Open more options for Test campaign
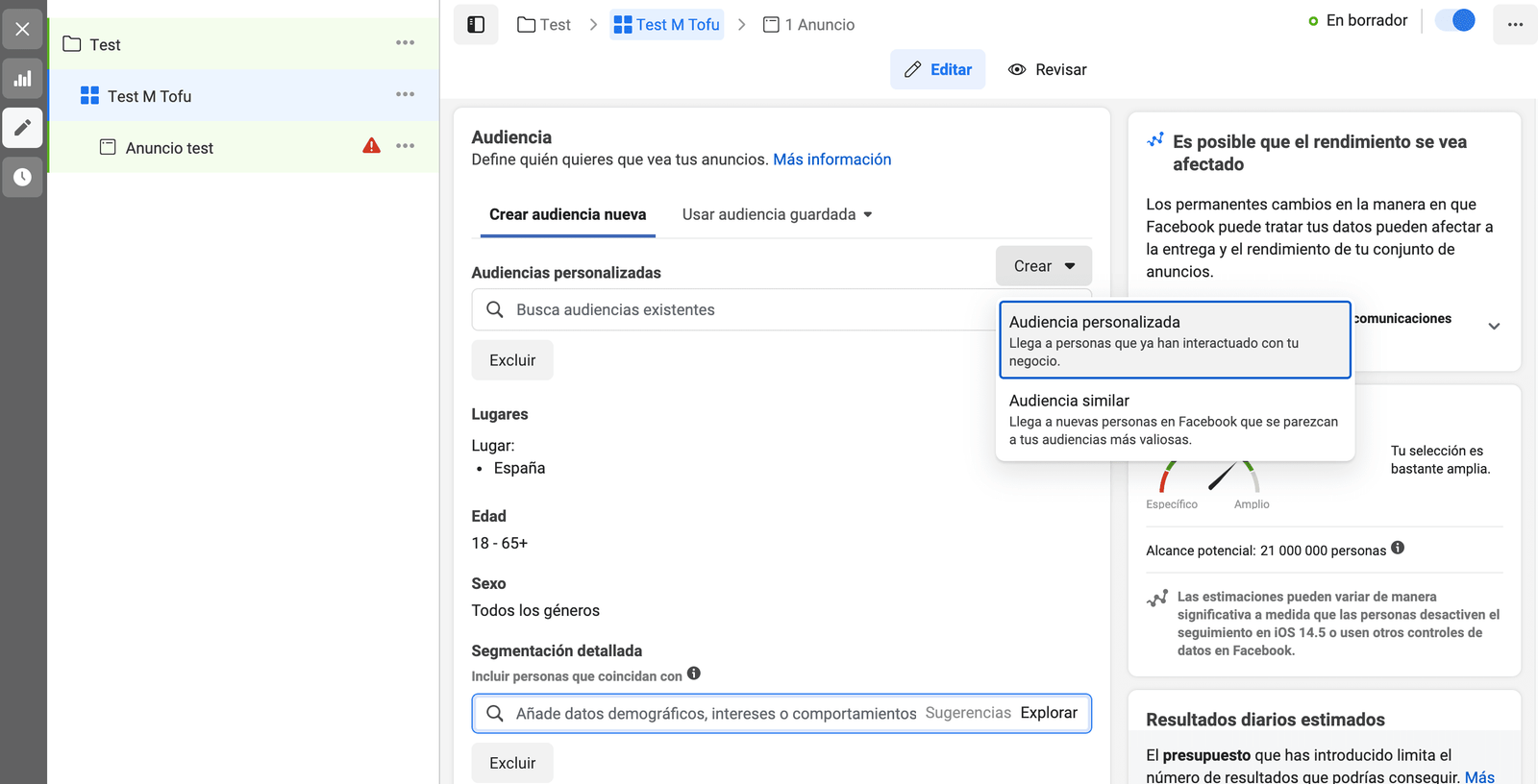The height and width of the screenshot is (784, 1538). (405, 43)
